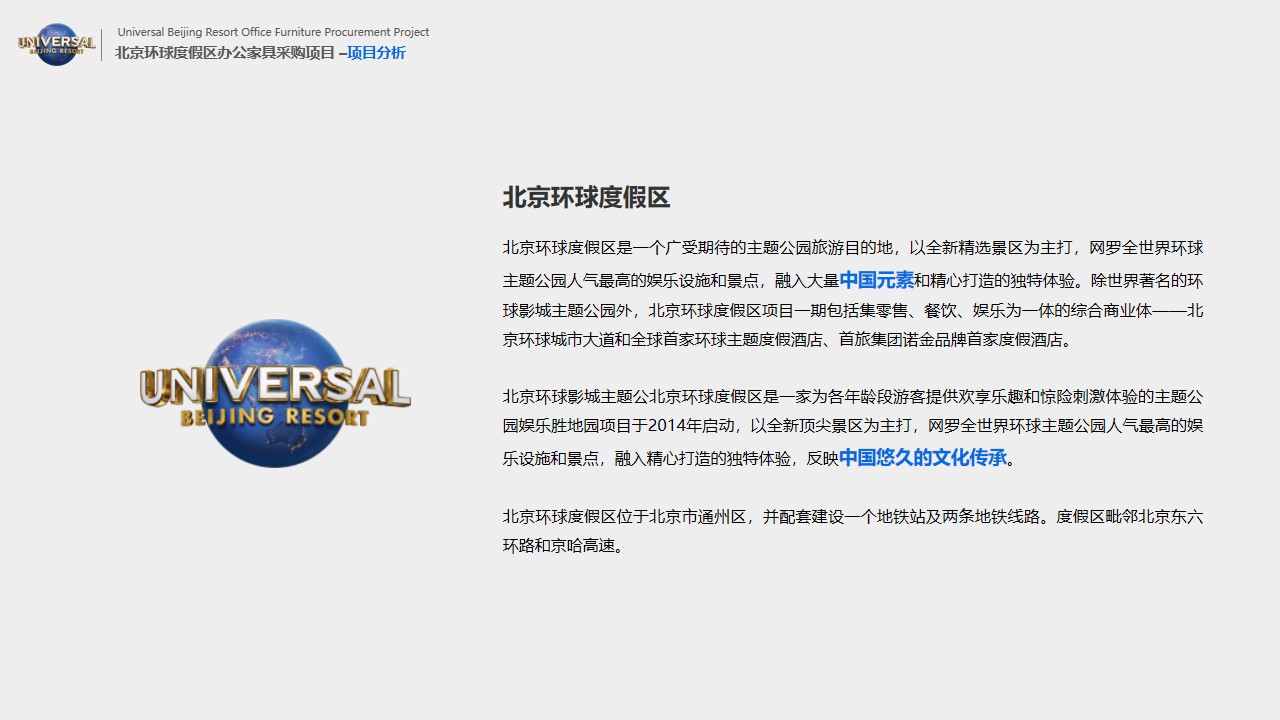
Task: Click the small Universal logo in the header
Action: (x=56, y=44)
